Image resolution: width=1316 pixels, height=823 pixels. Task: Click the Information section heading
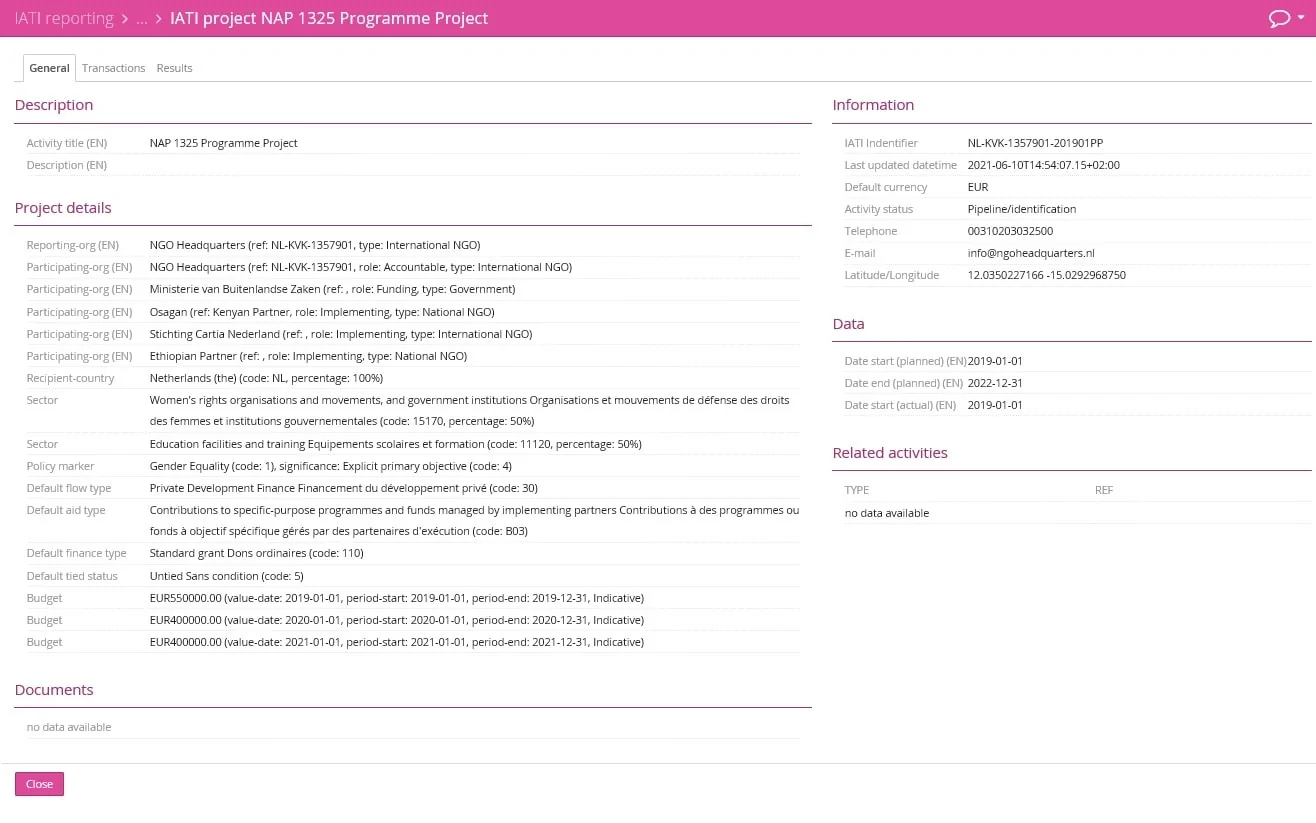click(873, 105)
